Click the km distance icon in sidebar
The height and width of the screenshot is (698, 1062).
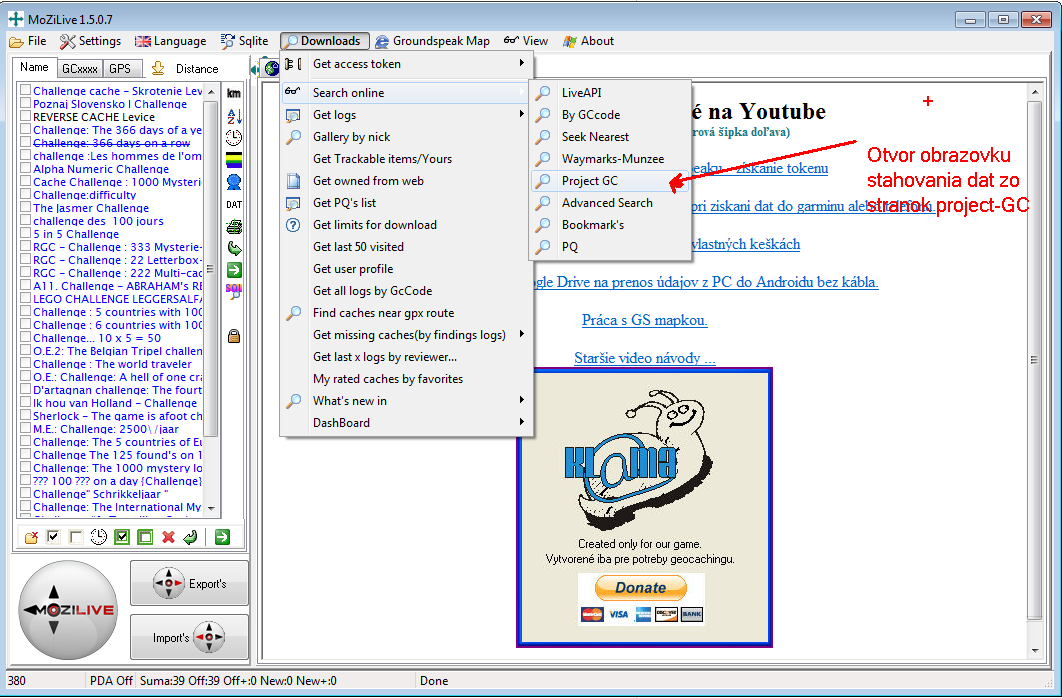coord(234,93)
